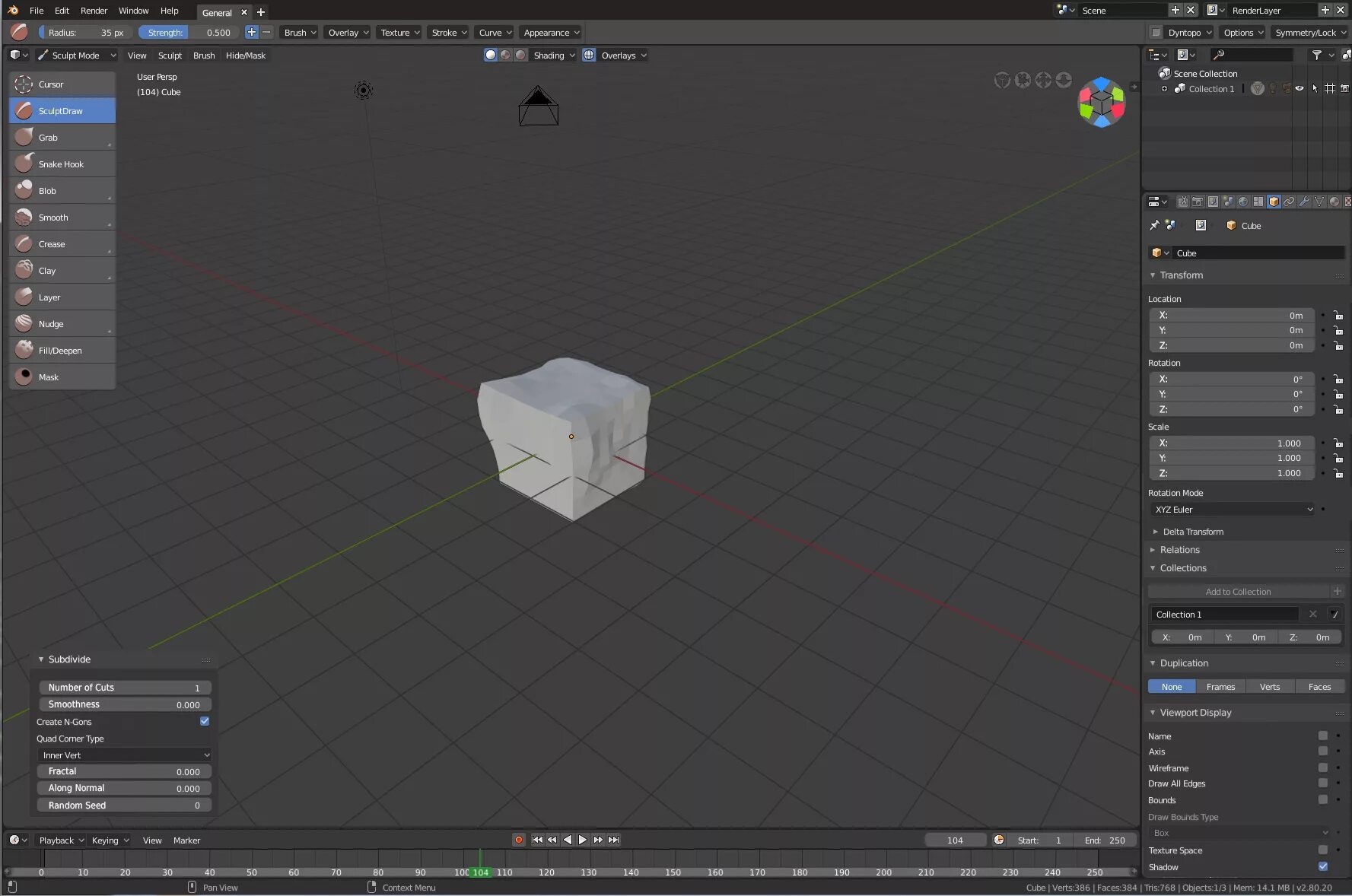Viewport: 1352px width, 896px height.
Task: Click the navigation orientation gizmo
Action: [x=1101, y=102]
